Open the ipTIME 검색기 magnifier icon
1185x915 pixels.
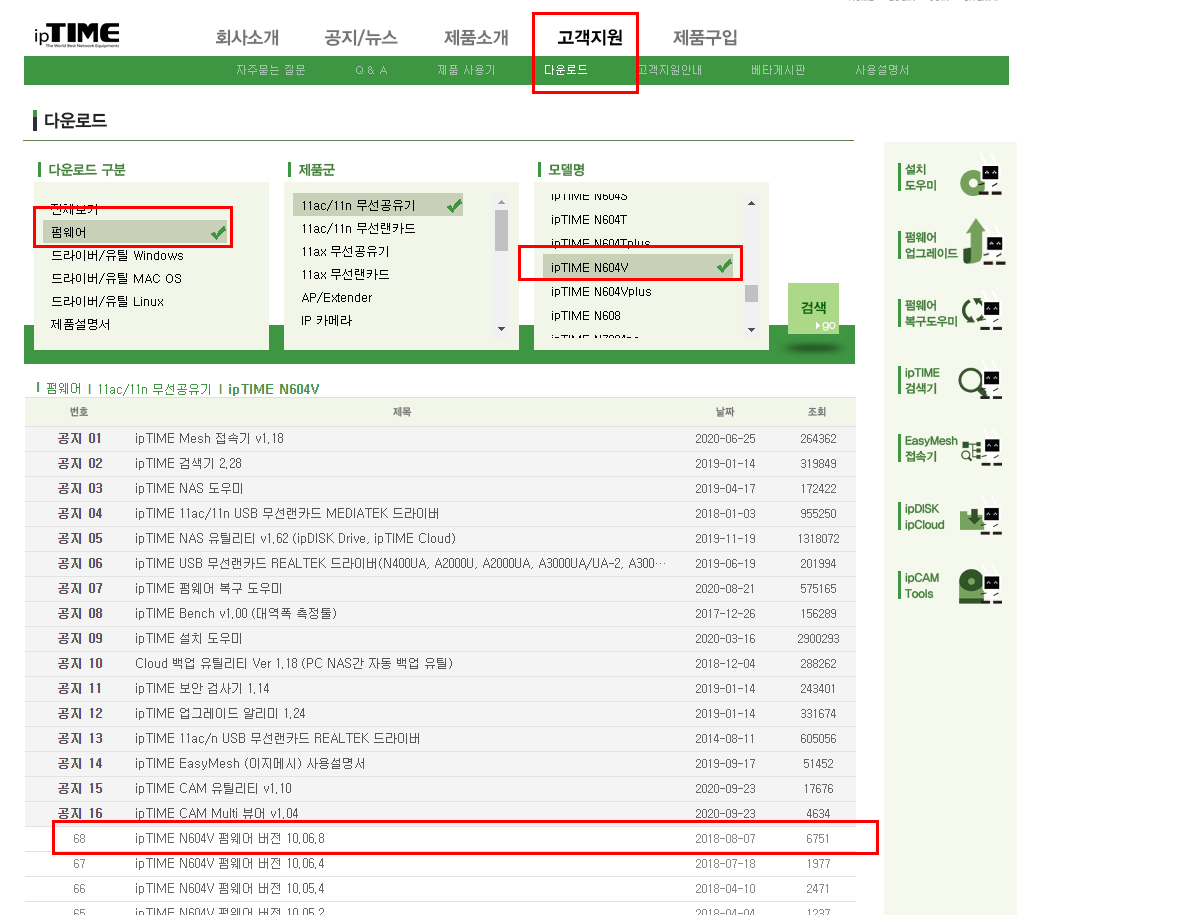pyautogui.click(x=979, y=382)
